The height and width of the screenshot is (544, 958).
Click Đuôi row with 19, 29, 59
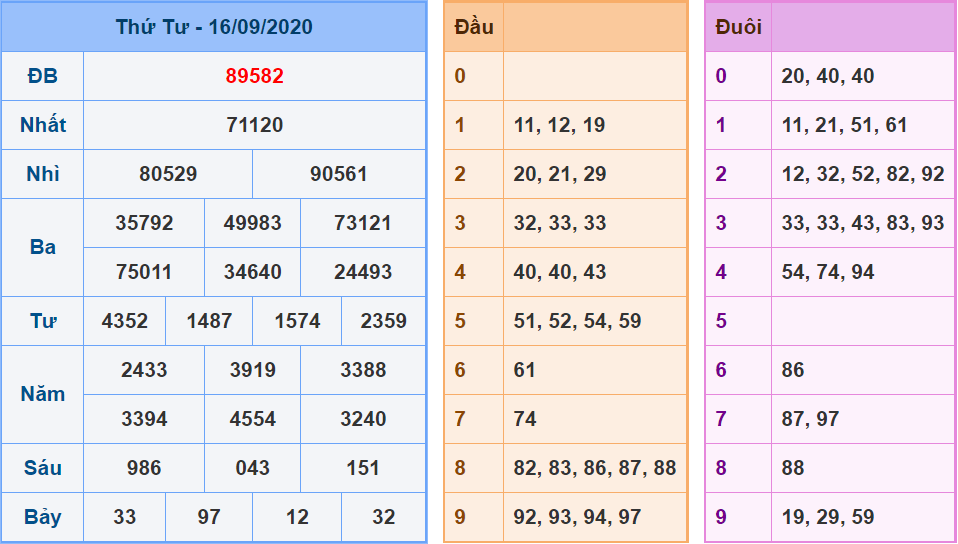point(828,517)
